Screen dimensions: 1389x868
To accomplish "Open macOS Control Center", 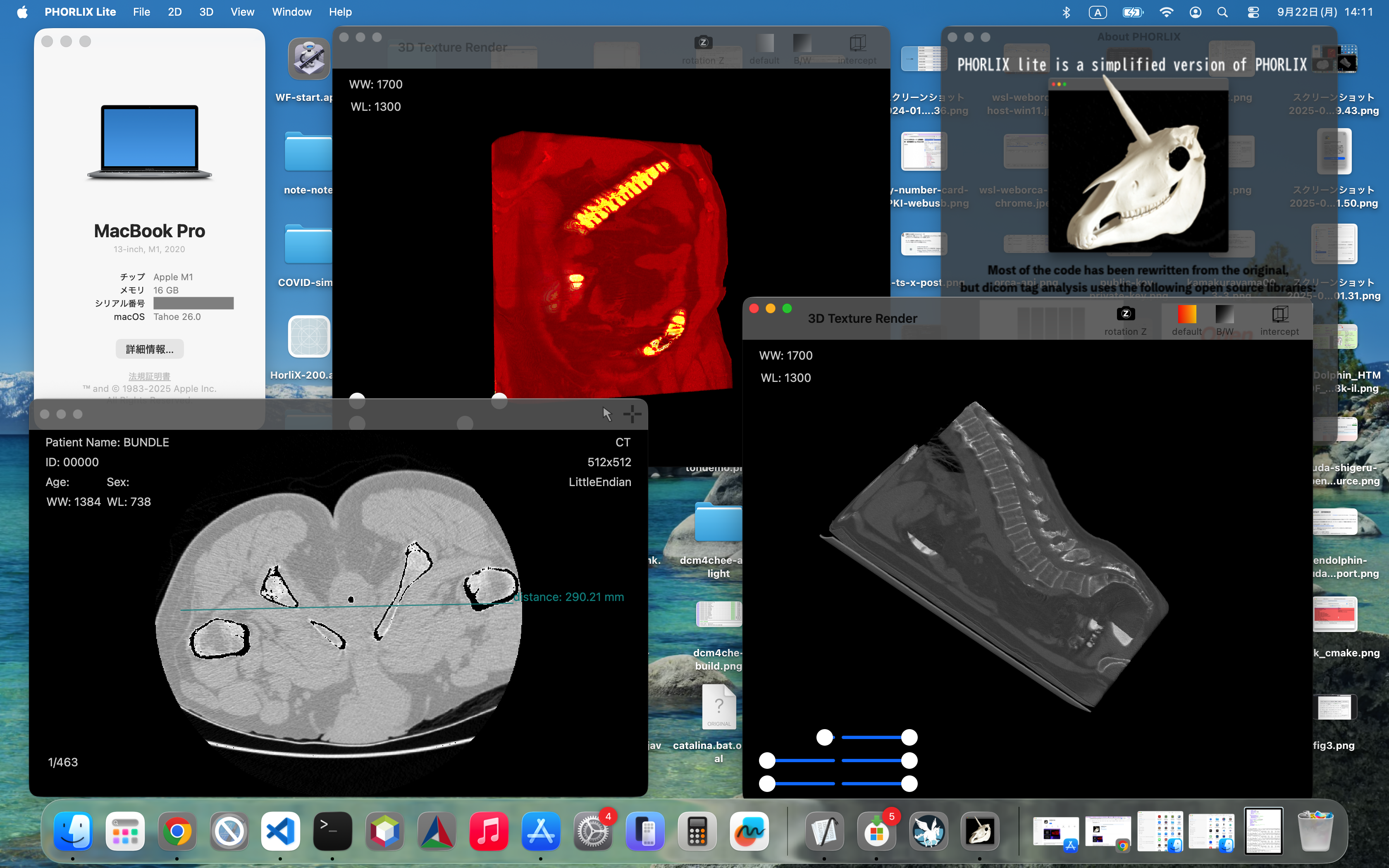I will [1253, 12].
